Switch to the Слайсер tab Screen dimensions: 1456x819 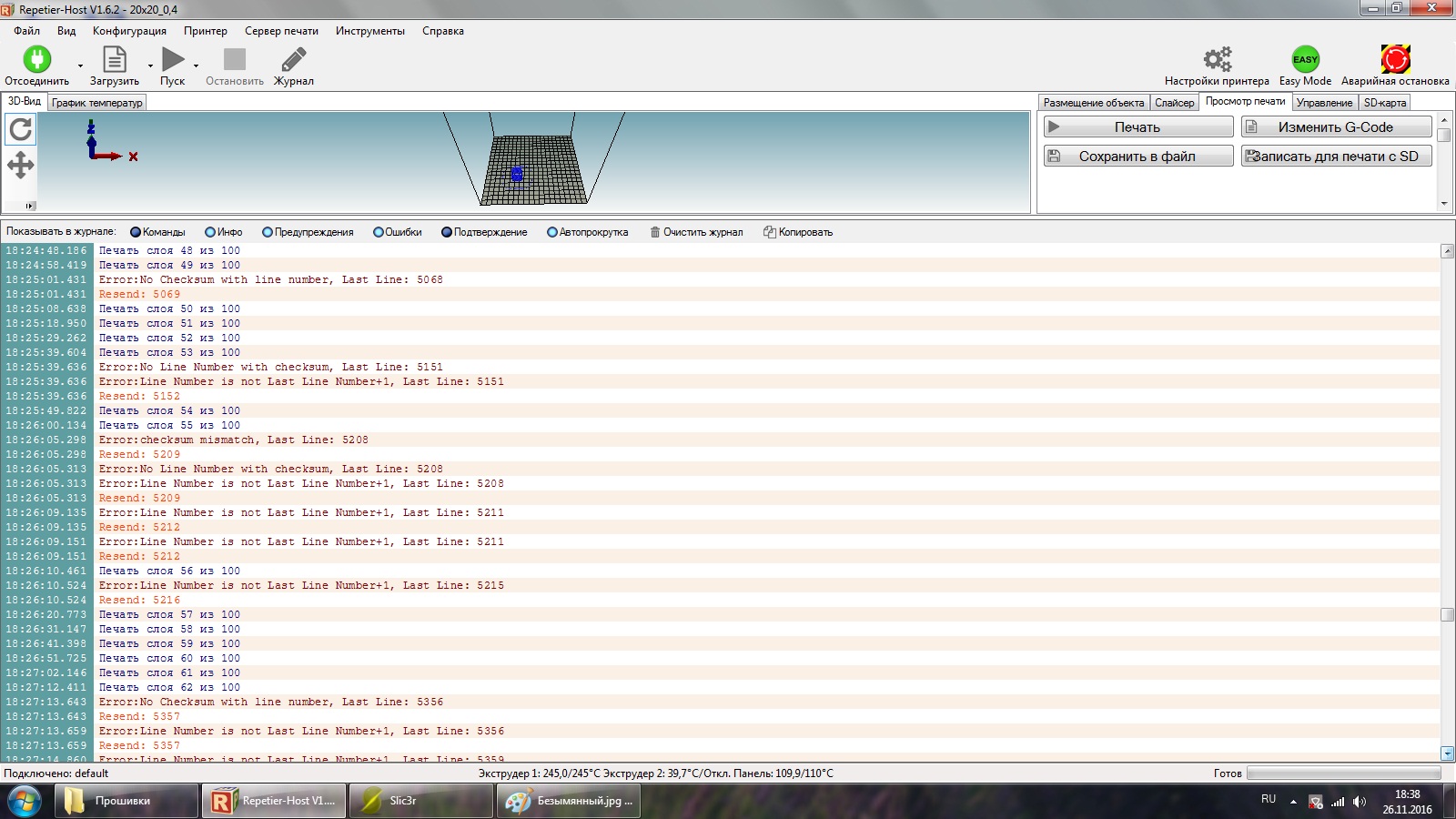(1174, 103)
